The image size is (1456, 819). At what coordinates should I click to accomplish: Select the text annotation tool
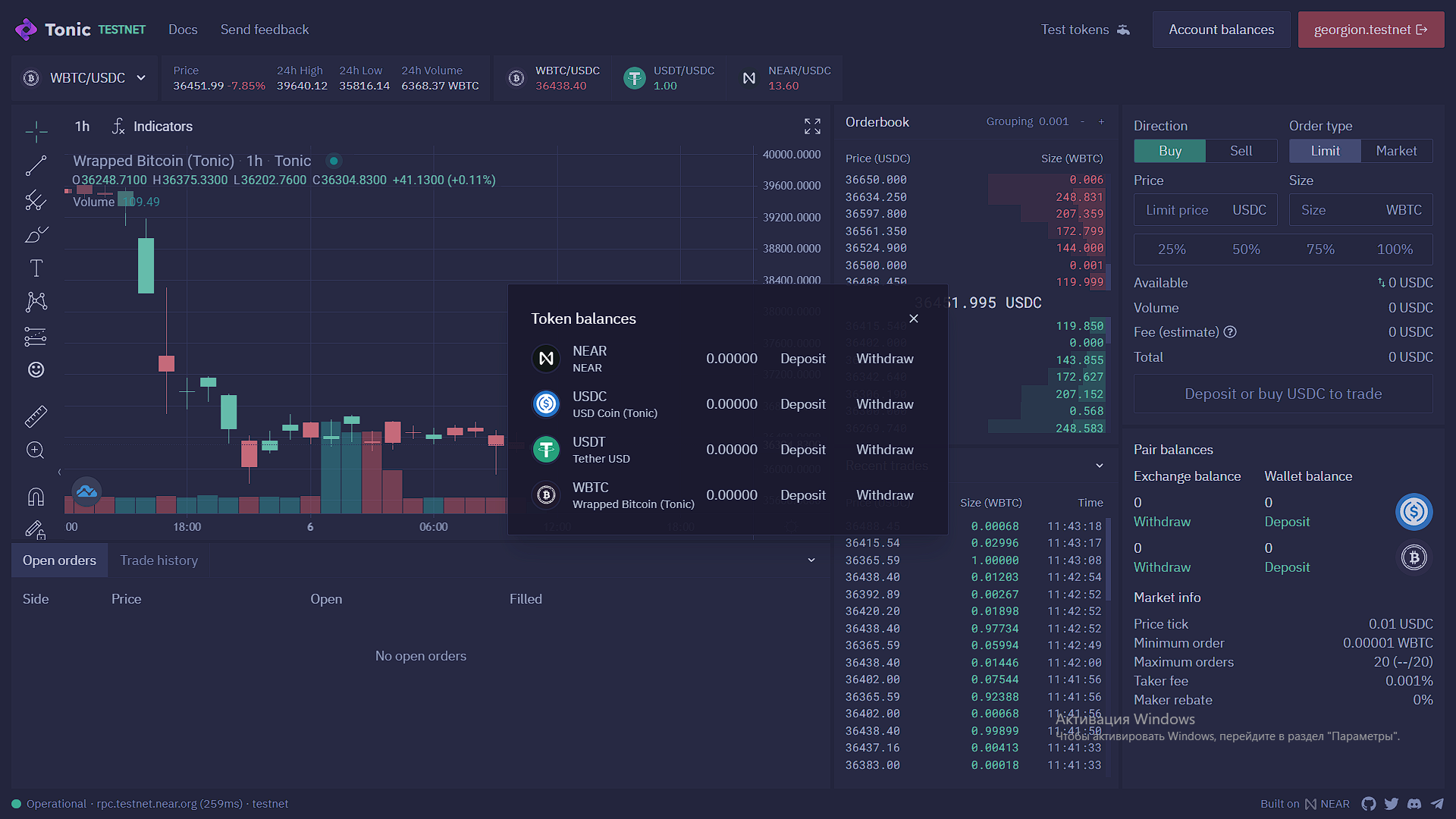(36, 268)
